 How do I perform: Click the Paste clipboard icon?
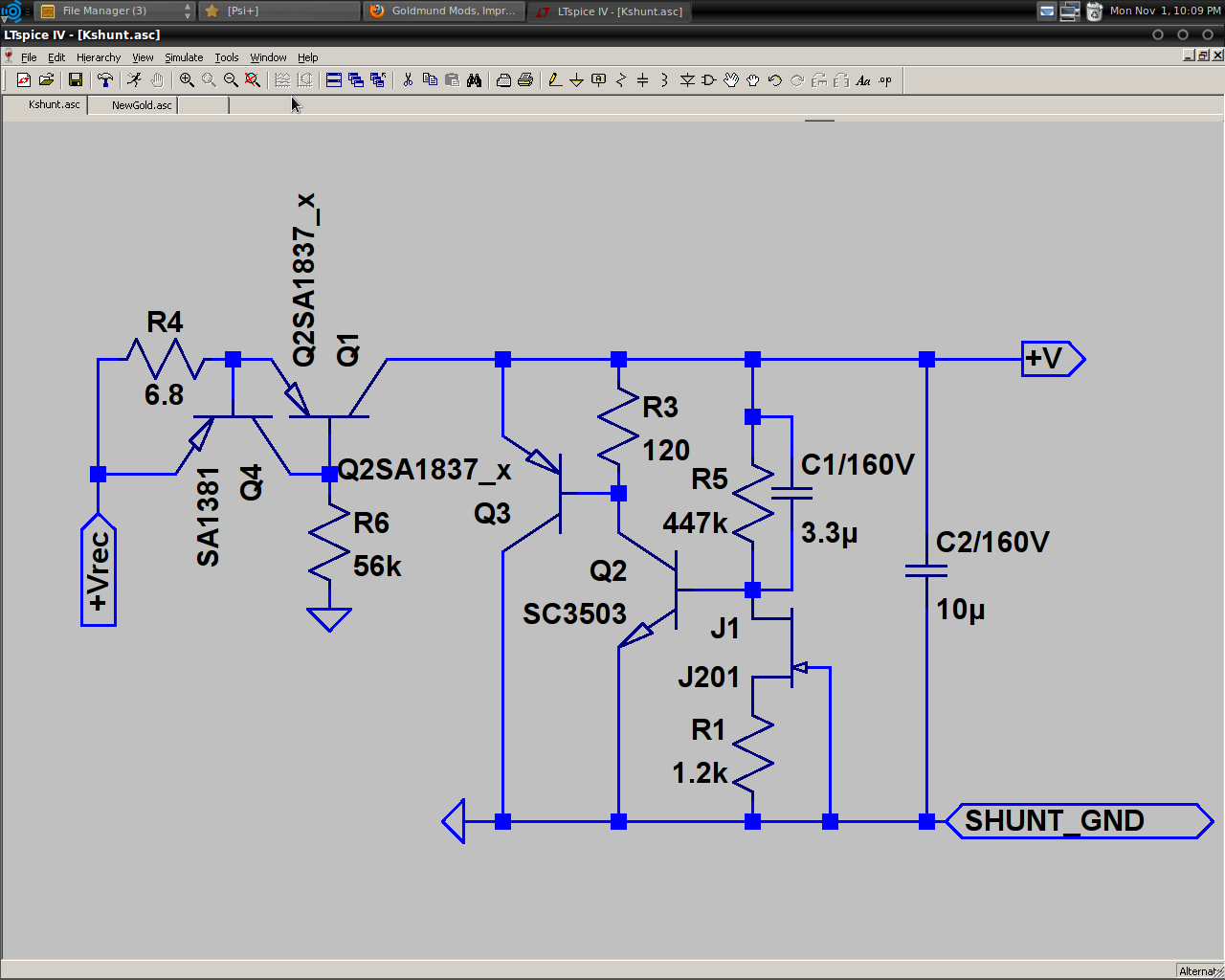tap(452, 80)
